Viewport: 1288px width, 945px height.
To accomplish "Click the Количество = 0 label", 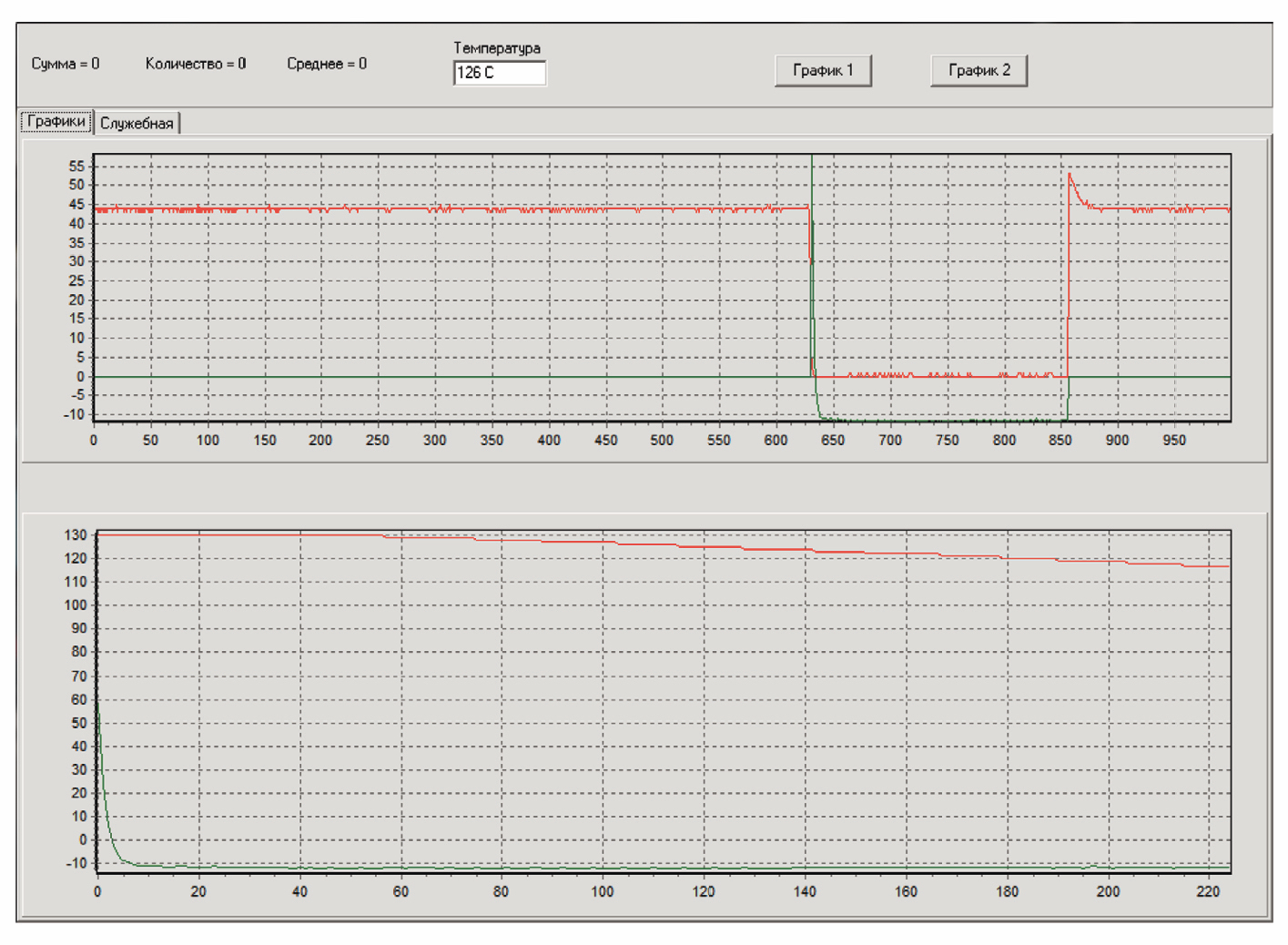I will [x=196, y=64].
